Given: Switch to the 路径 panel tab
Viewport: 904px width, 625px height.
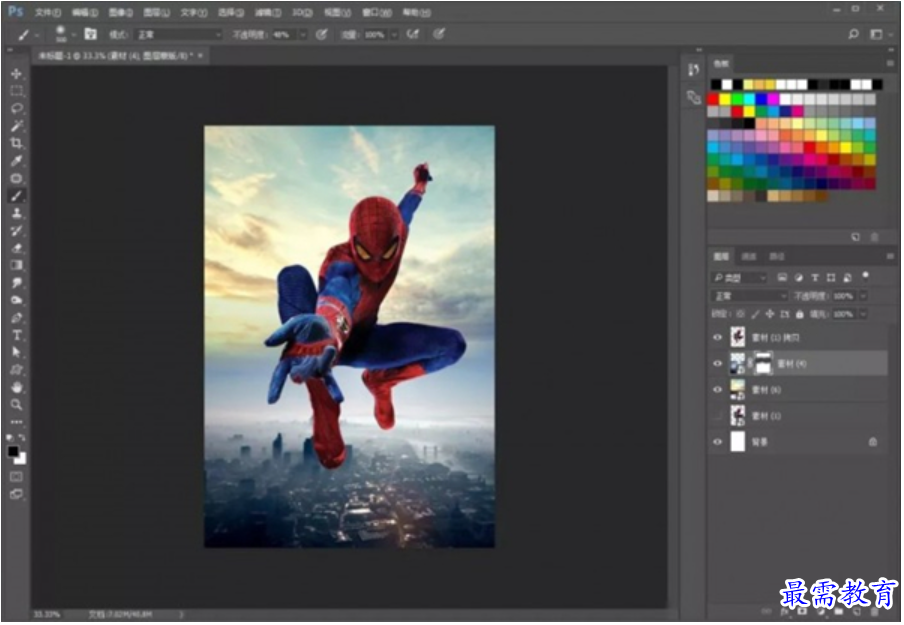Looking at the screenshot, I should coord(777,256).
